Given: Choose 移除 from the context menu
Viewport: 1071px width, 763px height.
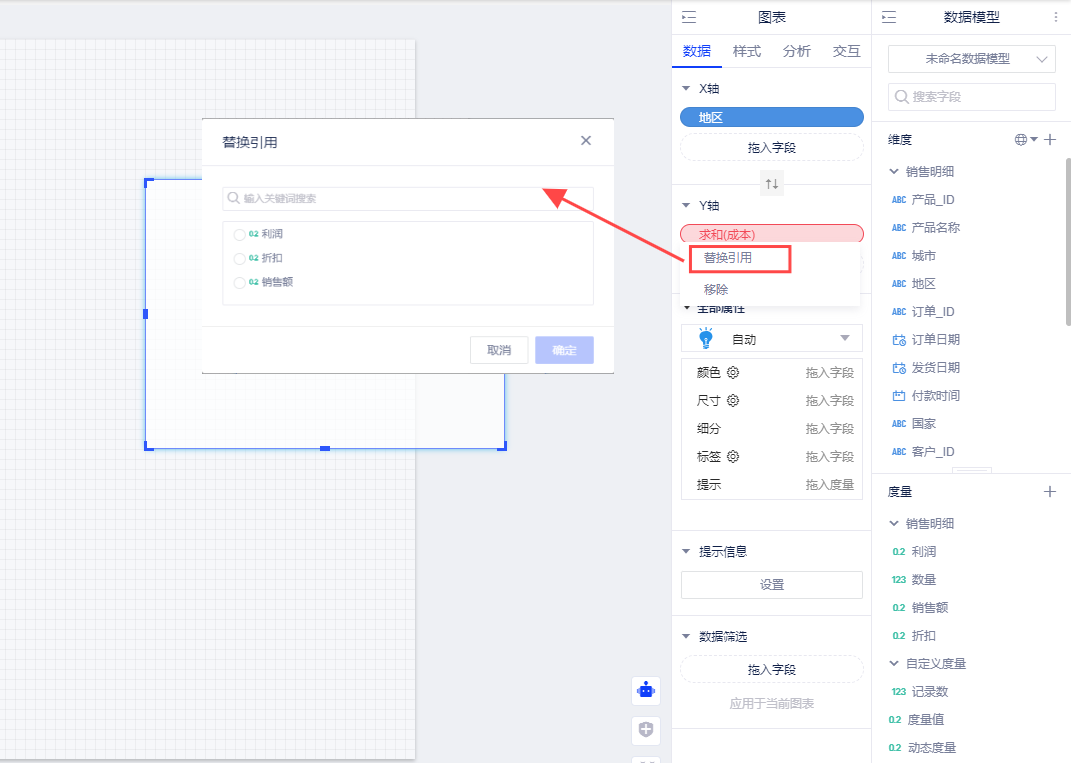Looking at the screenshot, I should 716,289.
